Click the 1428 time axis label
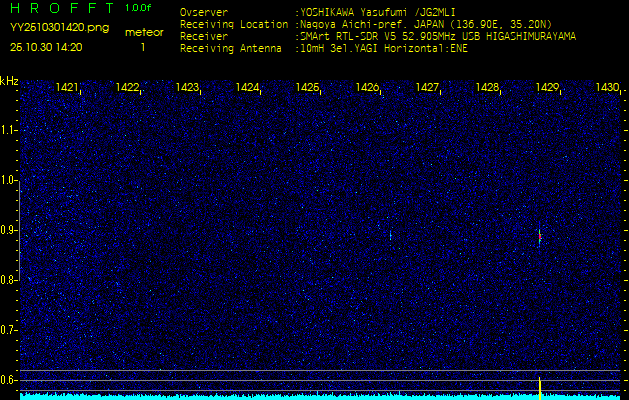 point(487,87)
